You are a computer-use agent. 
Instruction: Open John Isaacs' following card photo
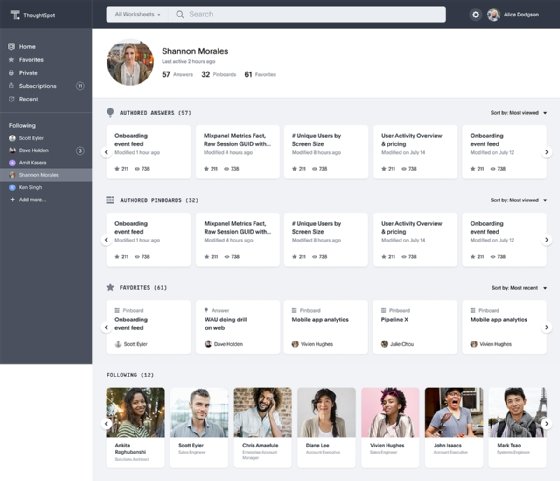coord(454,412)
